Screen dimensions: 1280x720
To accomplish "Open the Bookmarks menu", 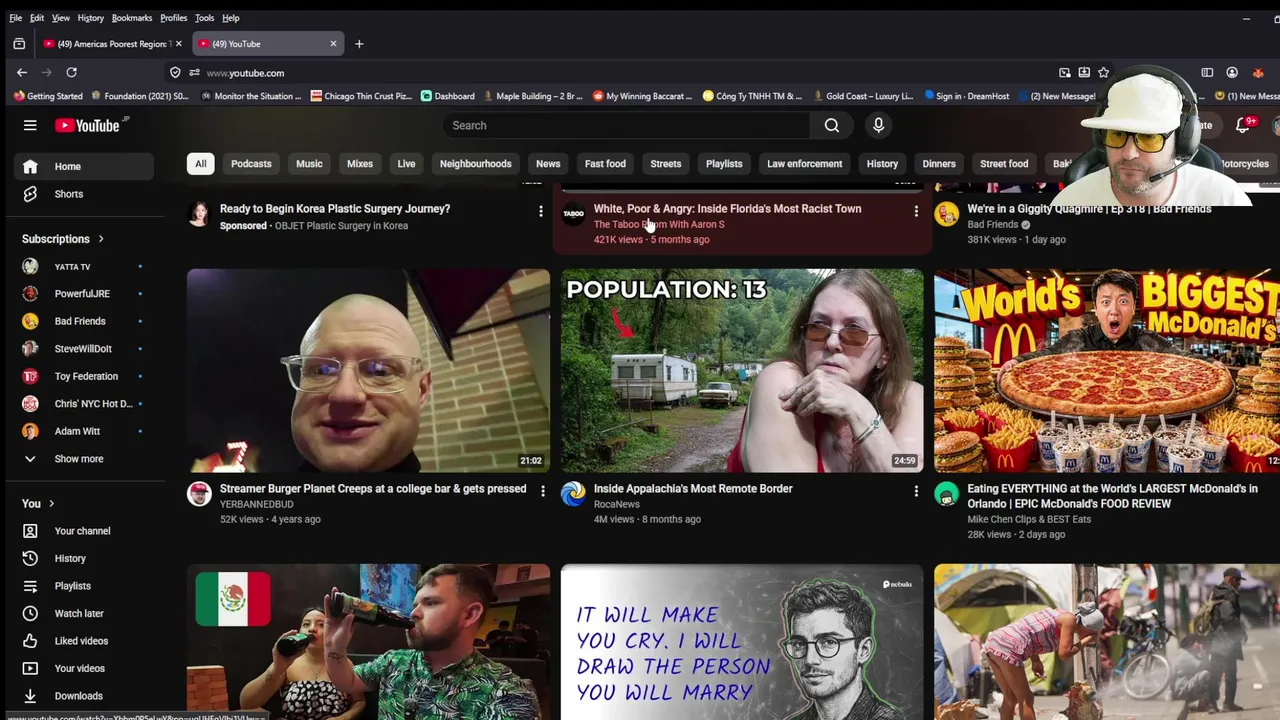I will pos(132,18).
